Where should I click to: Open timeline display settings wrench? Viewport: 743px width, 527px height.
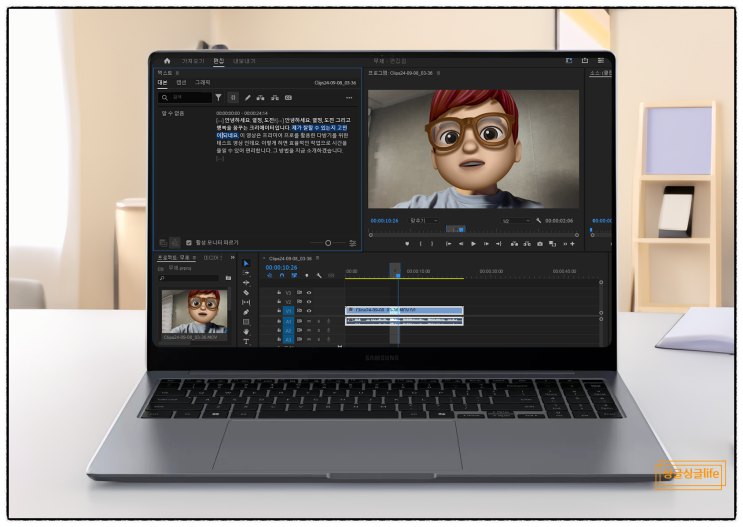click(318, 275)
